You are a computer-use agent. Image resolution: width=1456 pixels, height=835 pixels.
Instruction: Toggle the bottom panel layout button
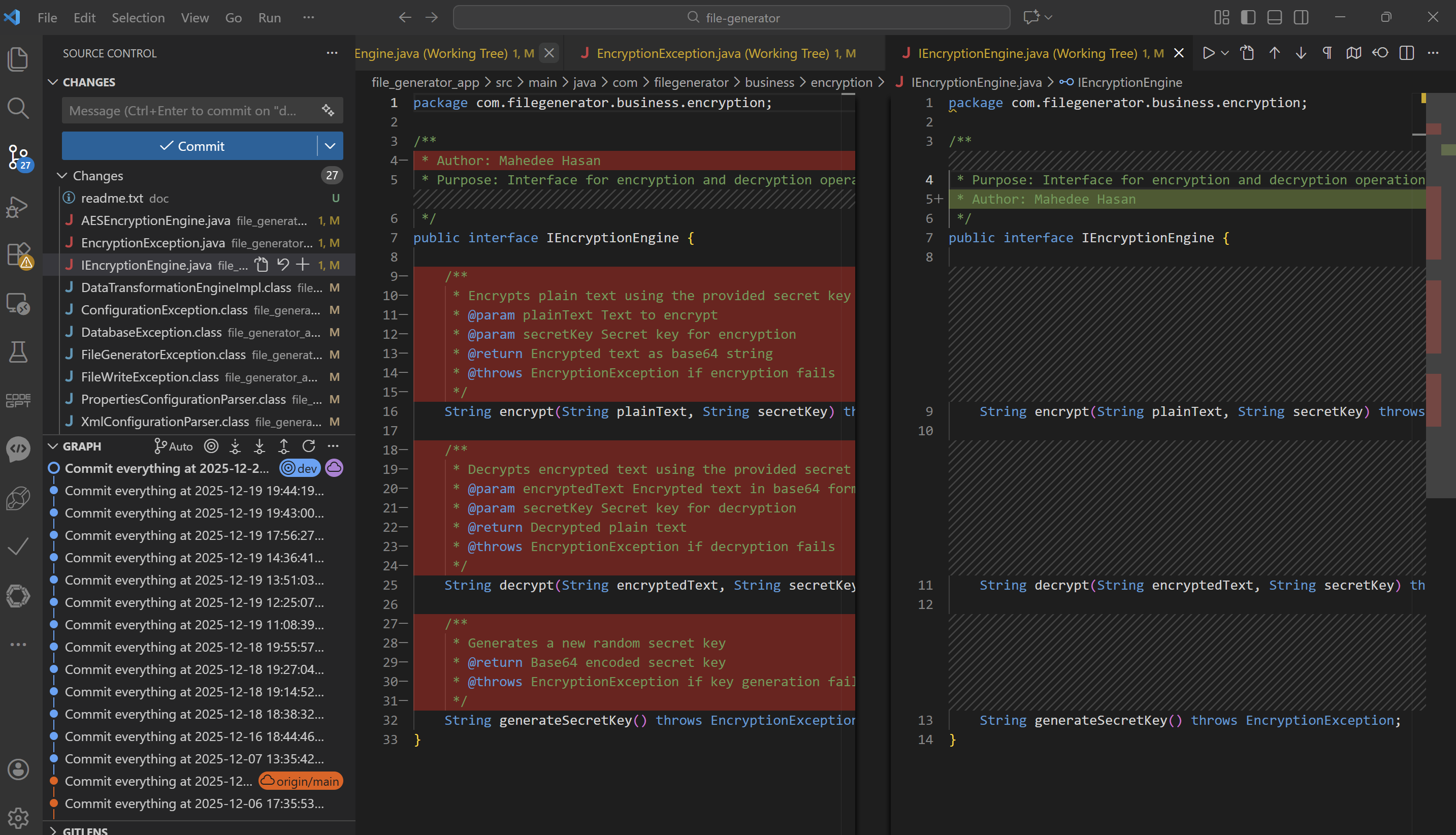pyautogui.click(x=1274, y=17)
